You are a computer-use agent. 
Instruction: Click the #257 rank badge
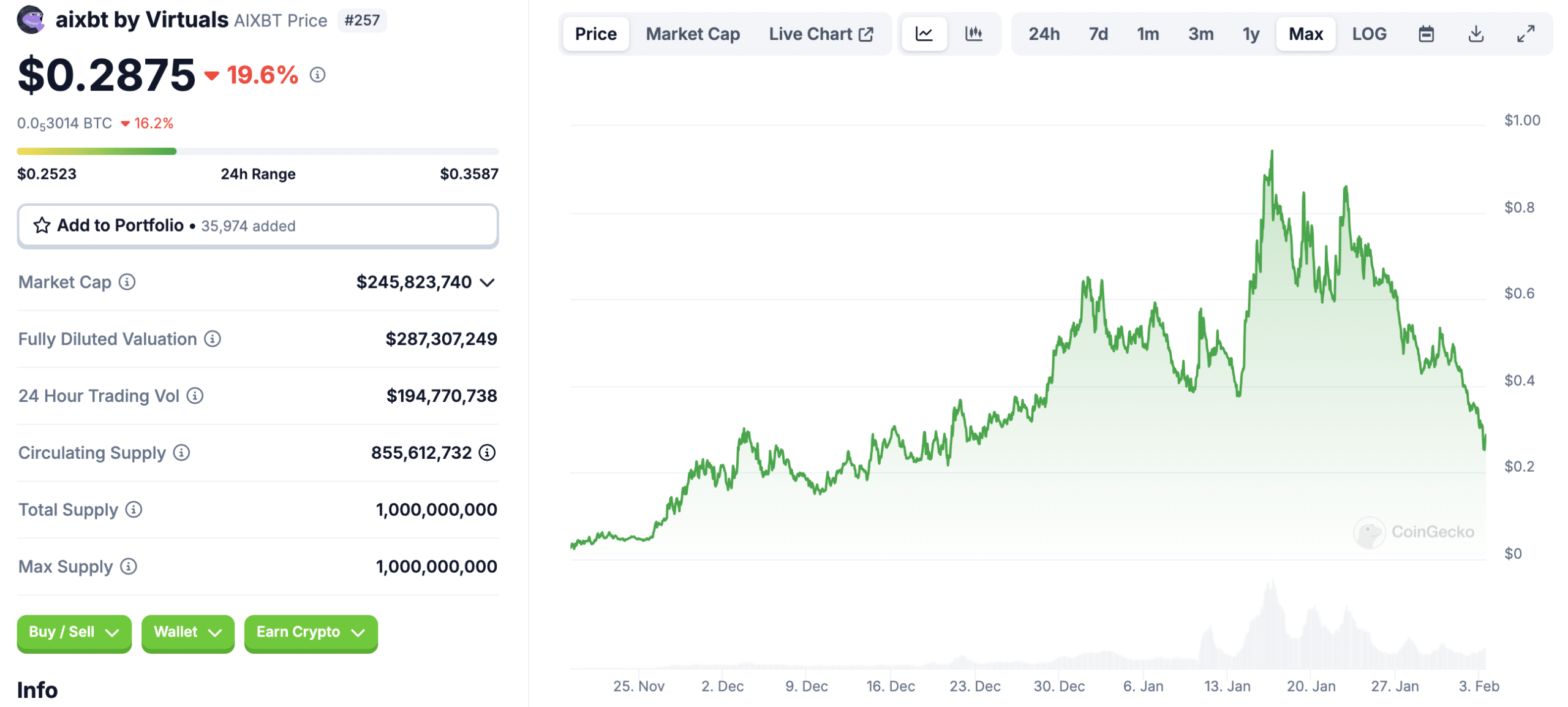click(x=361, y=20)
